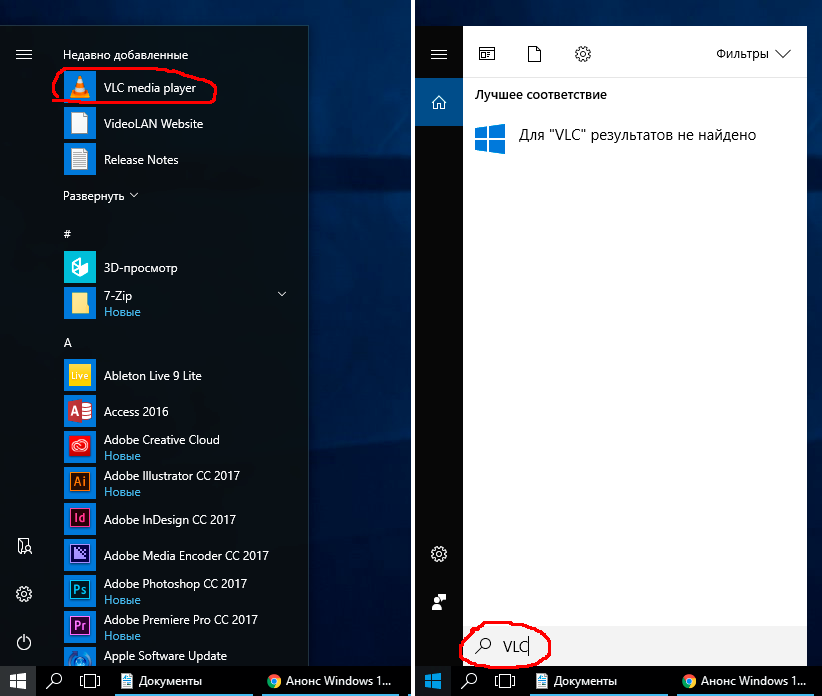The width and height of the screenshot is (822, 696).
Task: Click Start button on left taskbar
Action: (x=18, y=681)
